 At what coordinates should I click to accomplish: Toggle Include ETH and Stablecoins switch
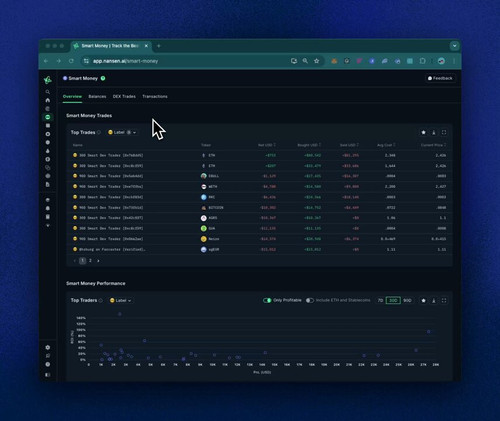tap(310, 300)
